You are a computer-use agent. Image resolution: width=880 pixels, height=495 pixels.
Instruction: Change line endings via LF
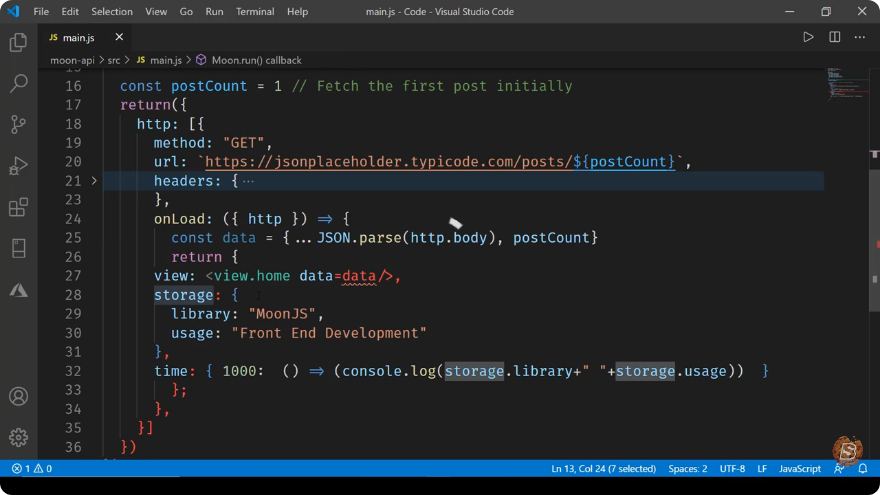pos(762,468)
